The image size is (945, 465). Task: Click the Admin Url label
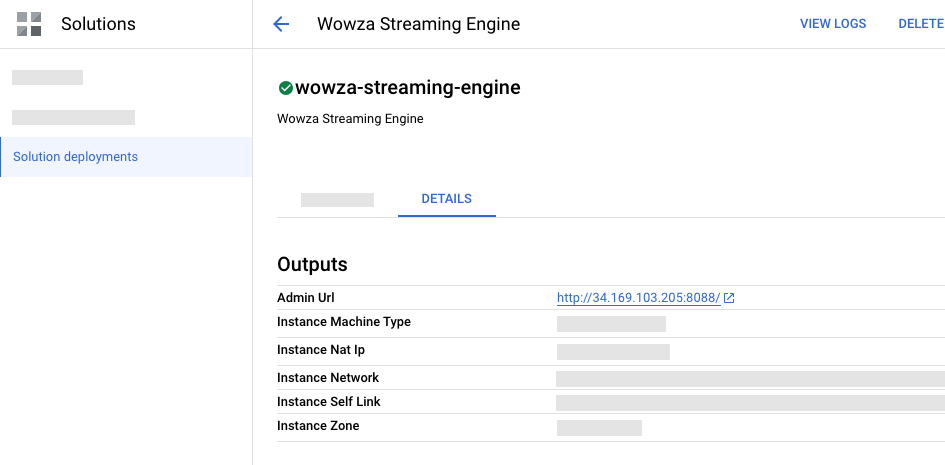(x=306, y=298)
